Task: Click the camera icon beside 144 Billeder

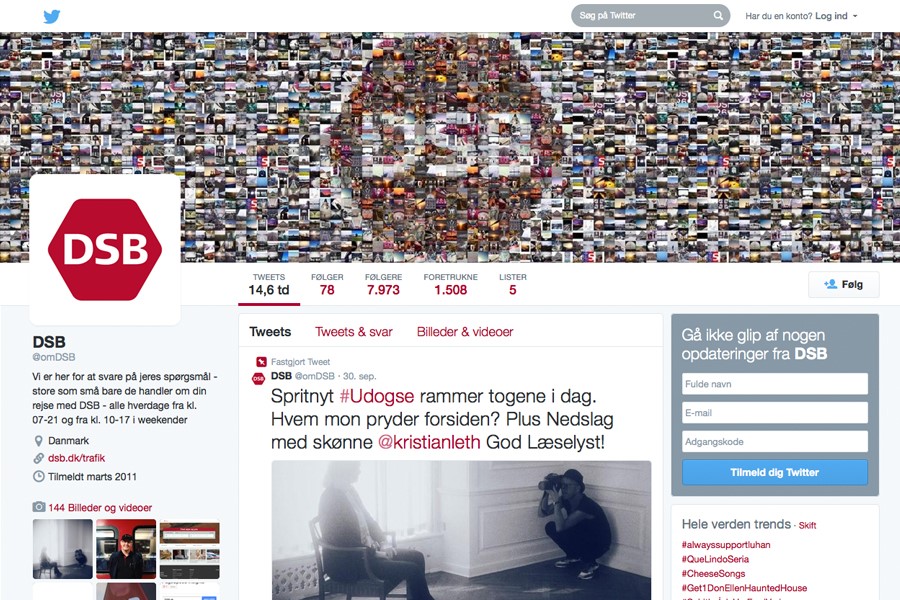Action: (38, 507)
